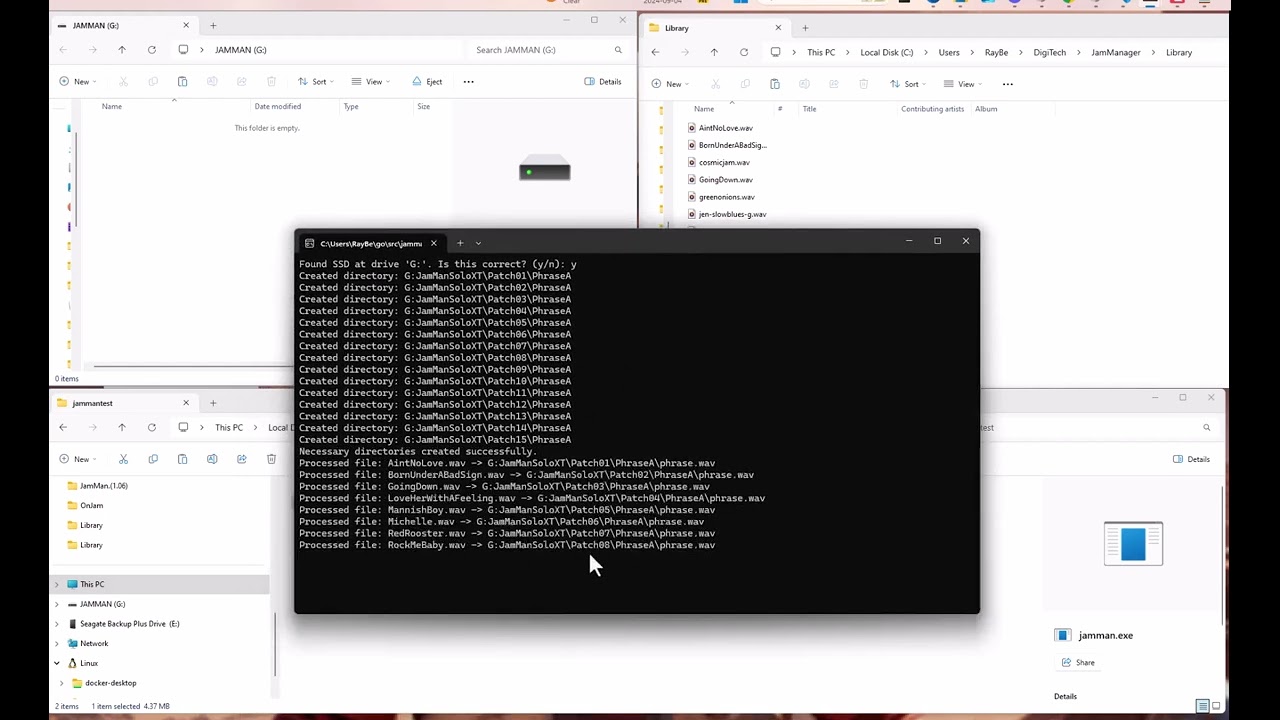The image size is (1280, 720).
Task: Select cosmicjam.wav file
Action: [724, 162]
